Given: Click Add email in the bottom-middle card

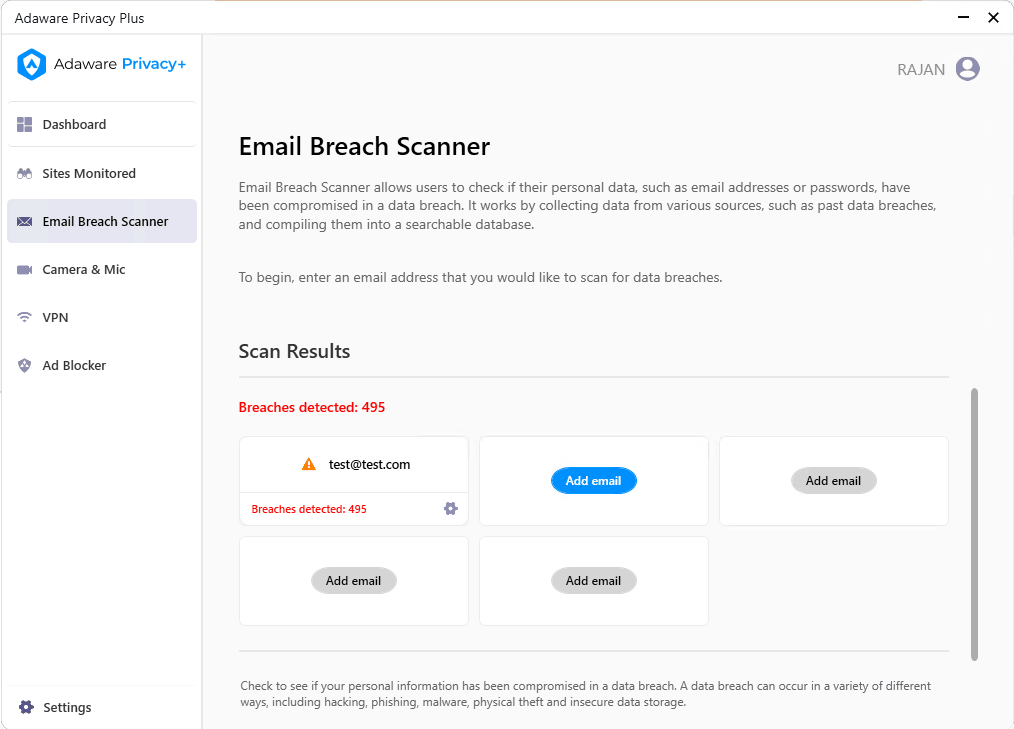Looking at the screenshot, I should [x=593, y=581].
